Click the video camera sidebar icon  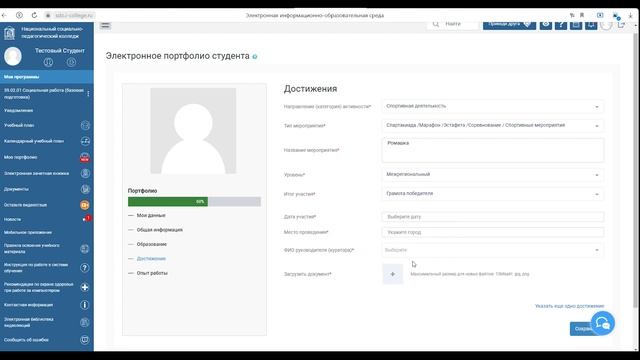point(84,205)
